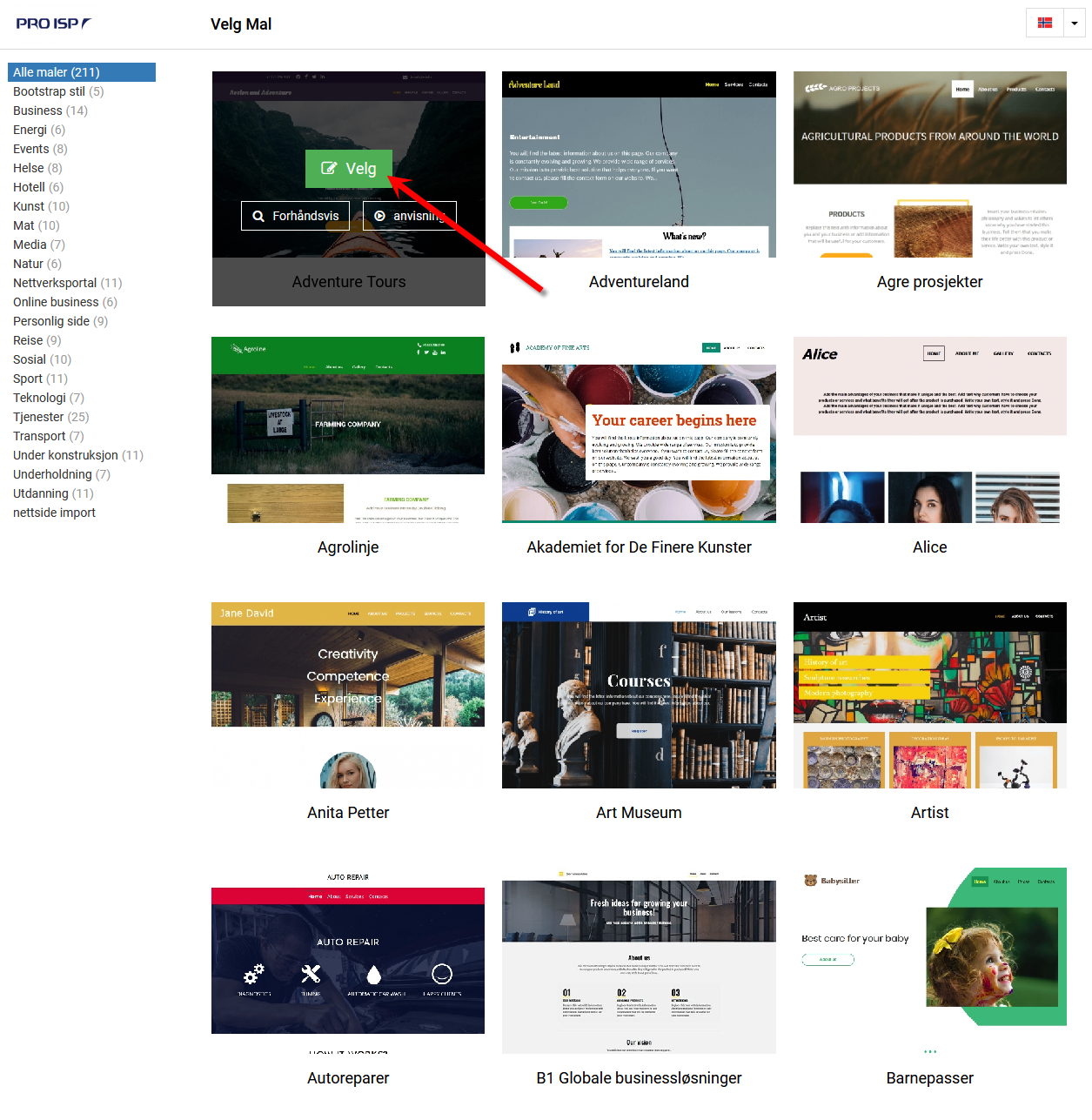This screenshot has width=1092, height=1120.
Task: Open Nettverksportal category
Action: 68,283
